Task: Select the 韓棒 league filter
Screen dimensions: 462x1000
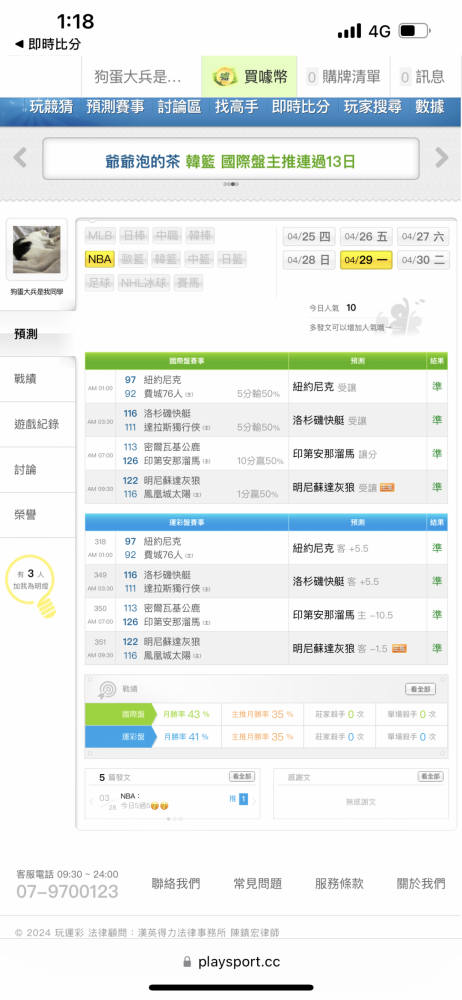Action: click(x=201, y=235)
